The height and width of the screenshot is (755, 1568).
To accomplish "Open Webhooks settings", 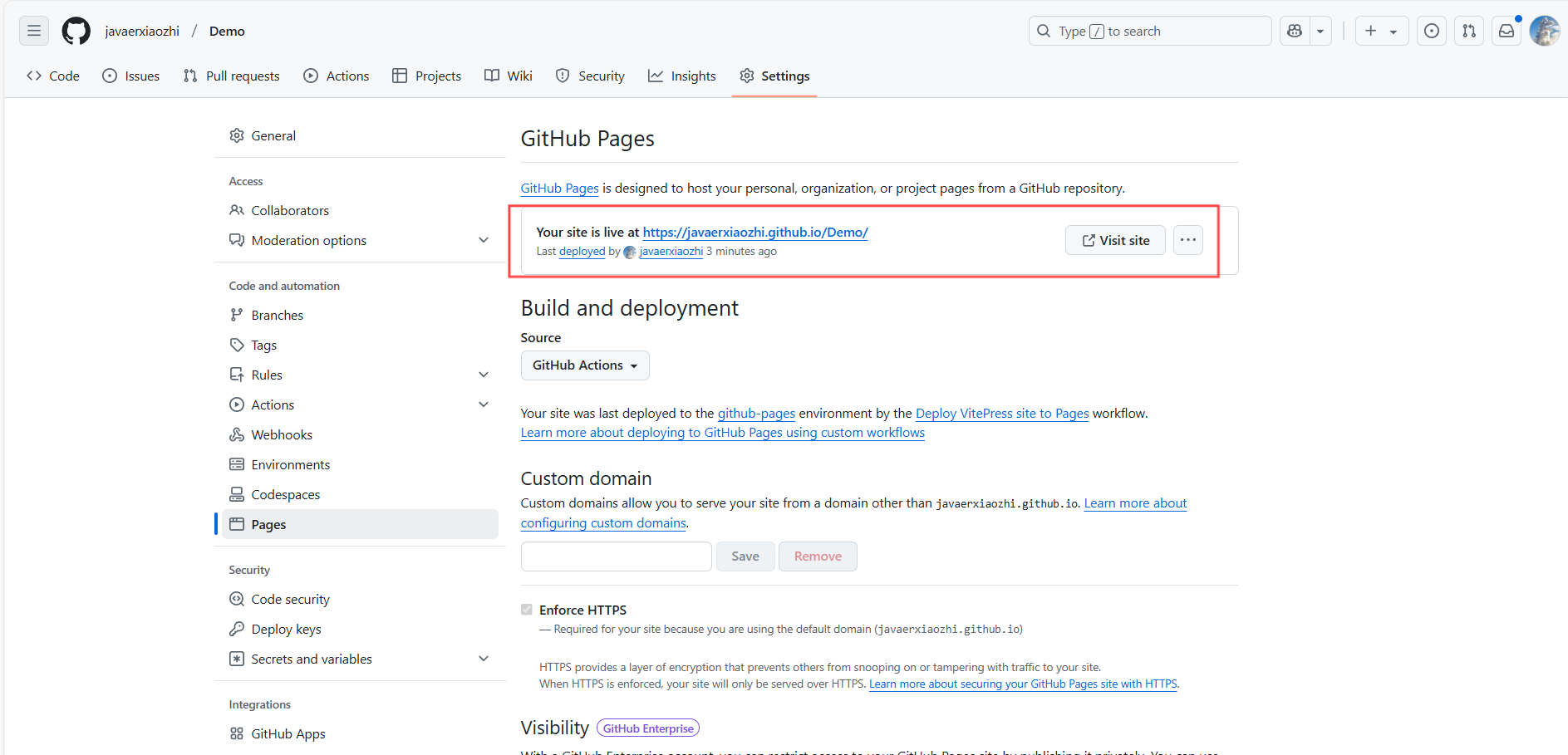I will click(360, 434).
